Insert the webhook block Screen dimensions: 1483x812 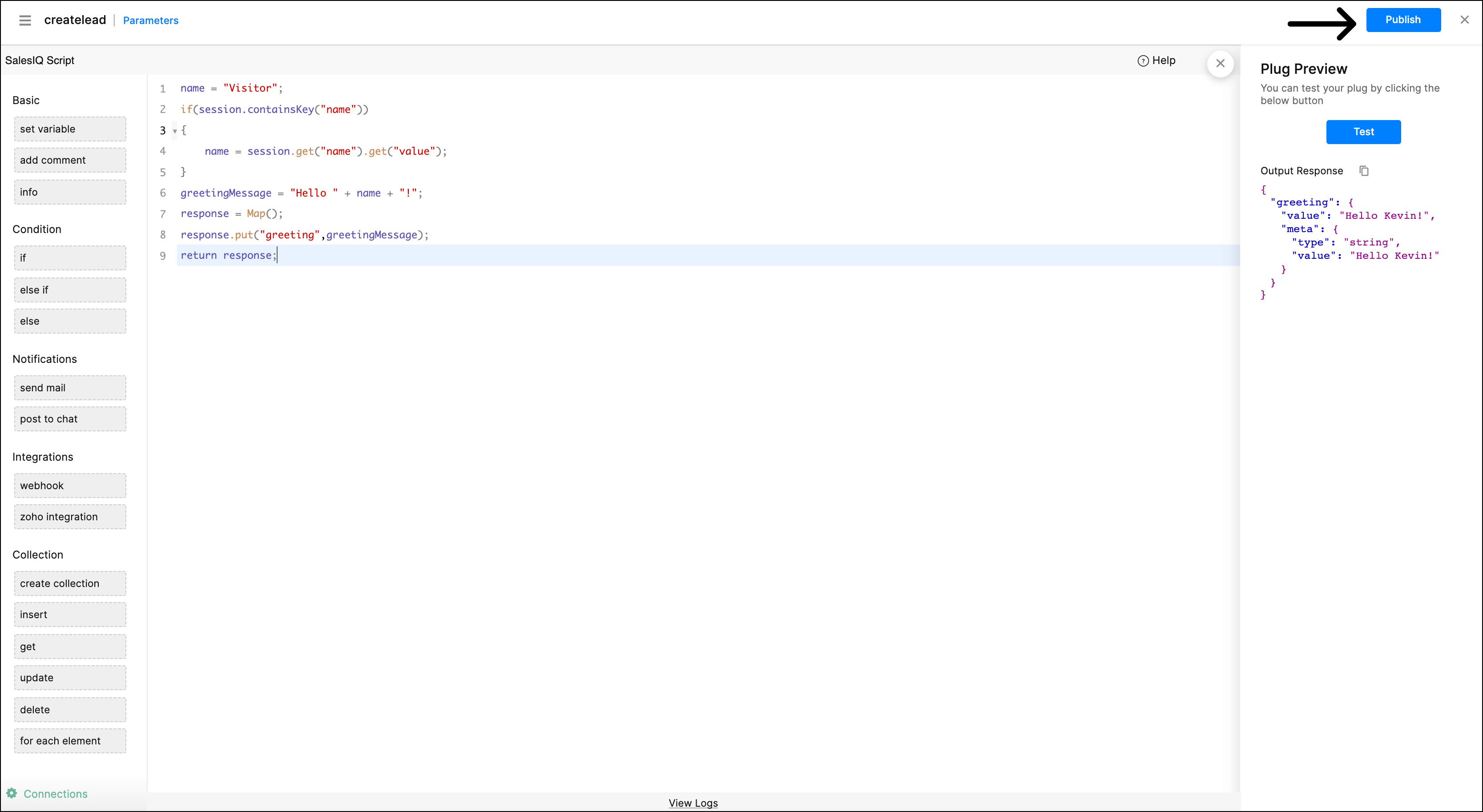70,486
